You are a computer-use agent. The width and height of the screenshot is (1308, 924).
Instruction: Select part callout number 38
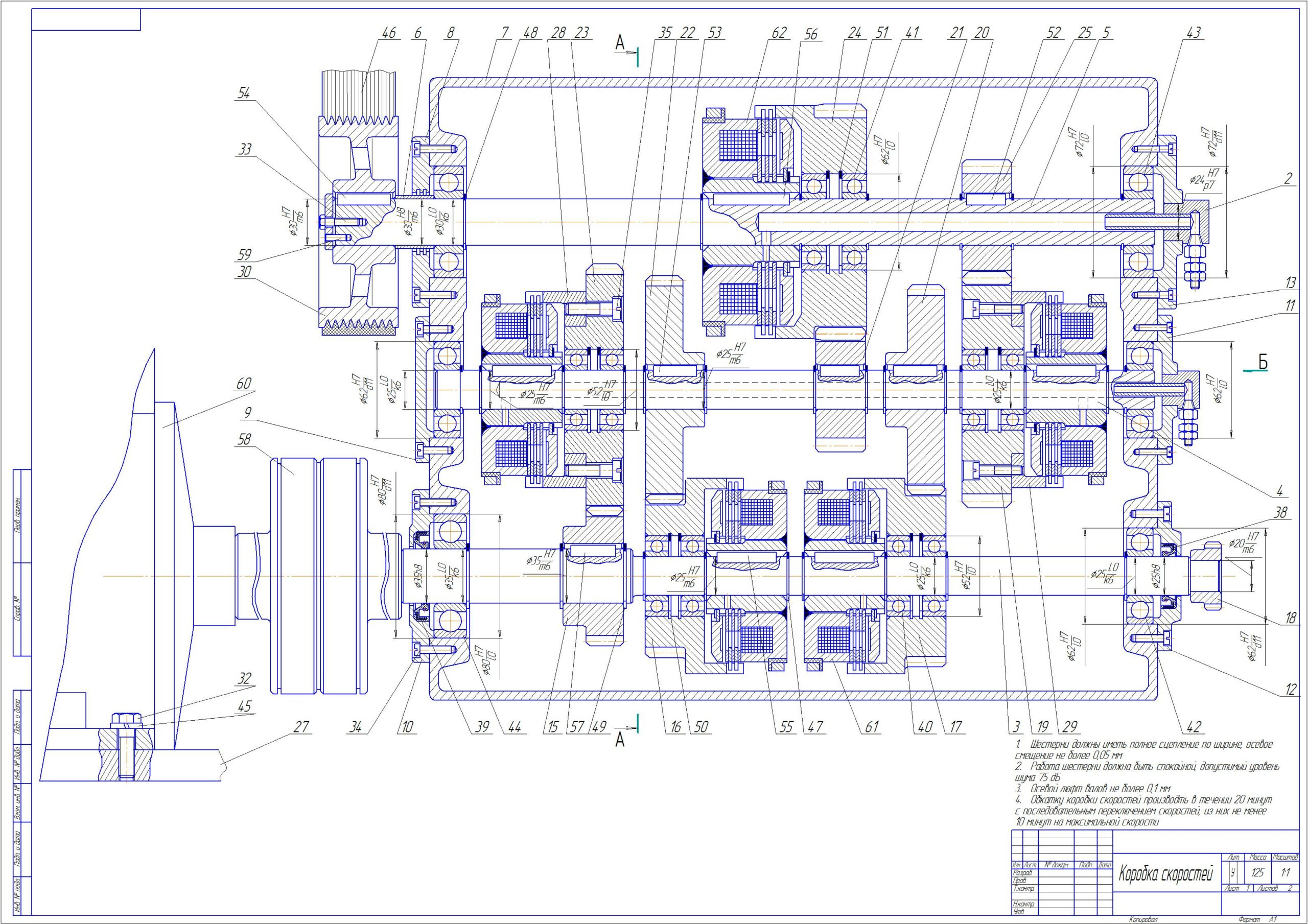(x=1280, y=513)
